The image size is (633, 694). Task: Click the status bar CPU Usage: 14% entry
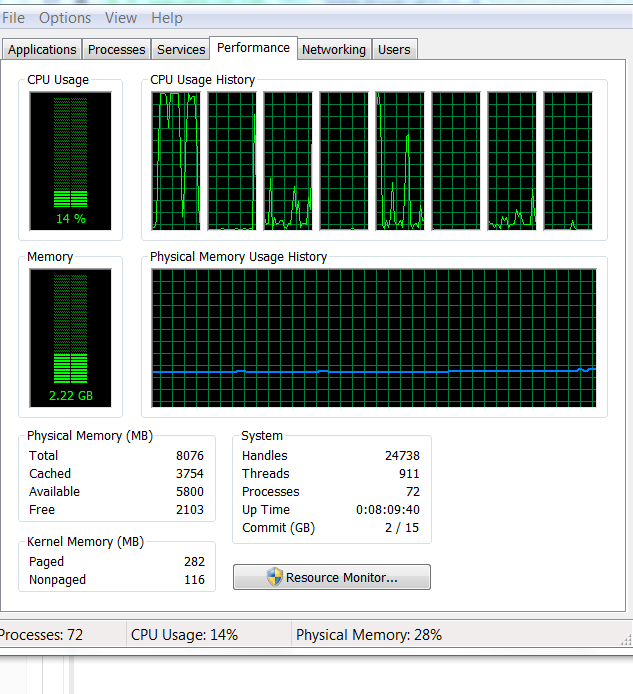(x=184, y=635)
